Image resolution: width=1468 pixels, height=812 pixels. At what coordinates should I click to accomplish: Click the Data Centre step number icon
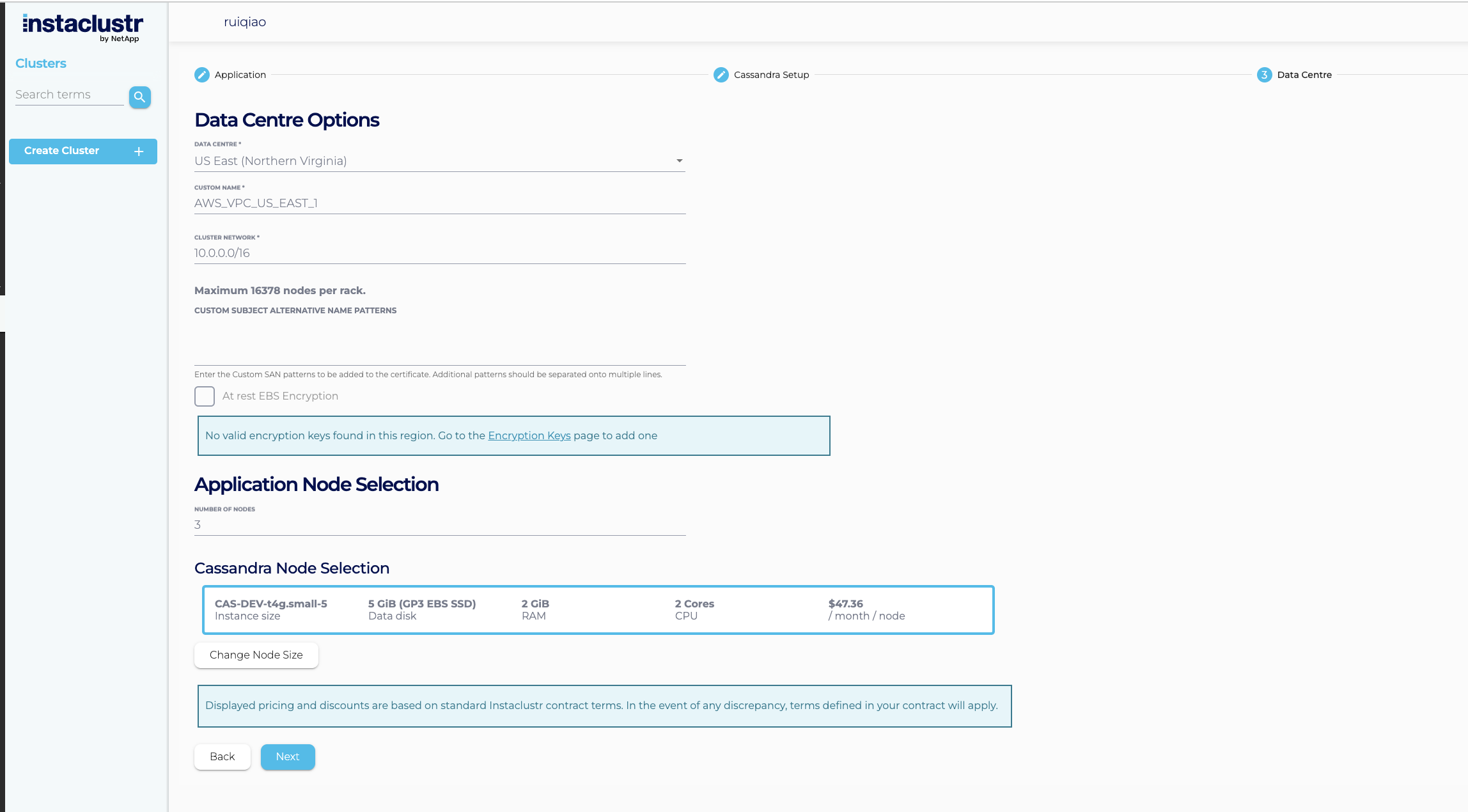[1264, 75]
